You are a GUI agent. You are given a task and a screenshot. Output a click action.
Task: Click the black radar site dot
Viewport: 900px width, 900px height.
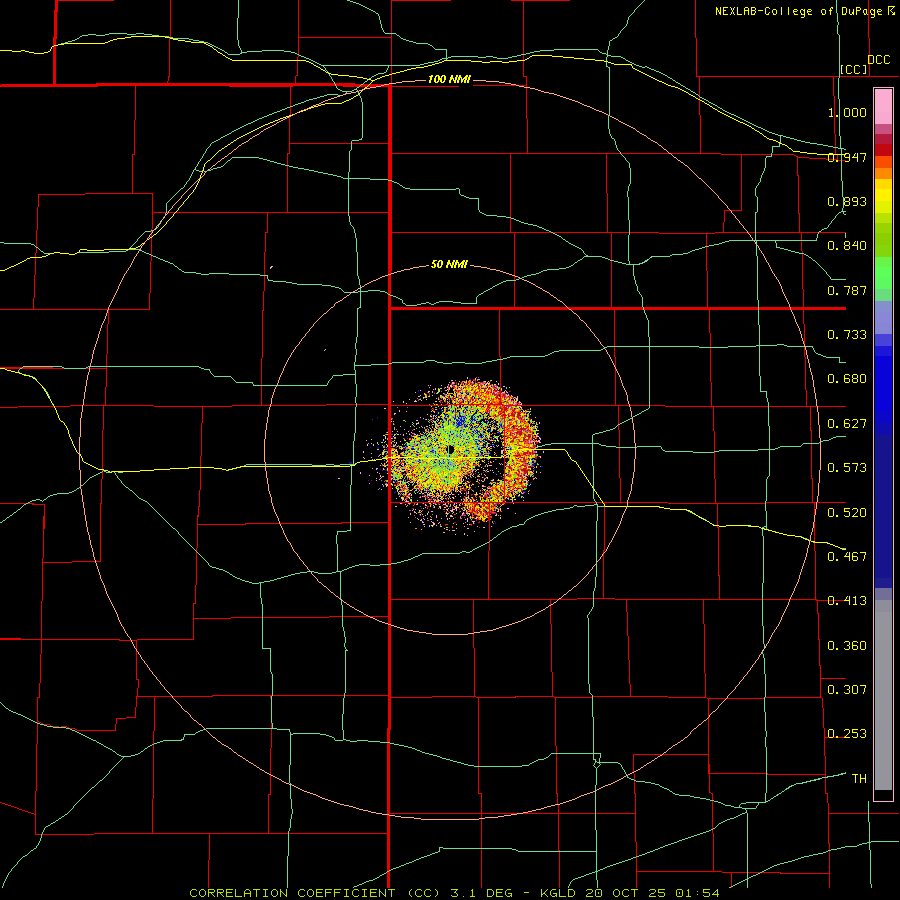click(x=451, y=449)
